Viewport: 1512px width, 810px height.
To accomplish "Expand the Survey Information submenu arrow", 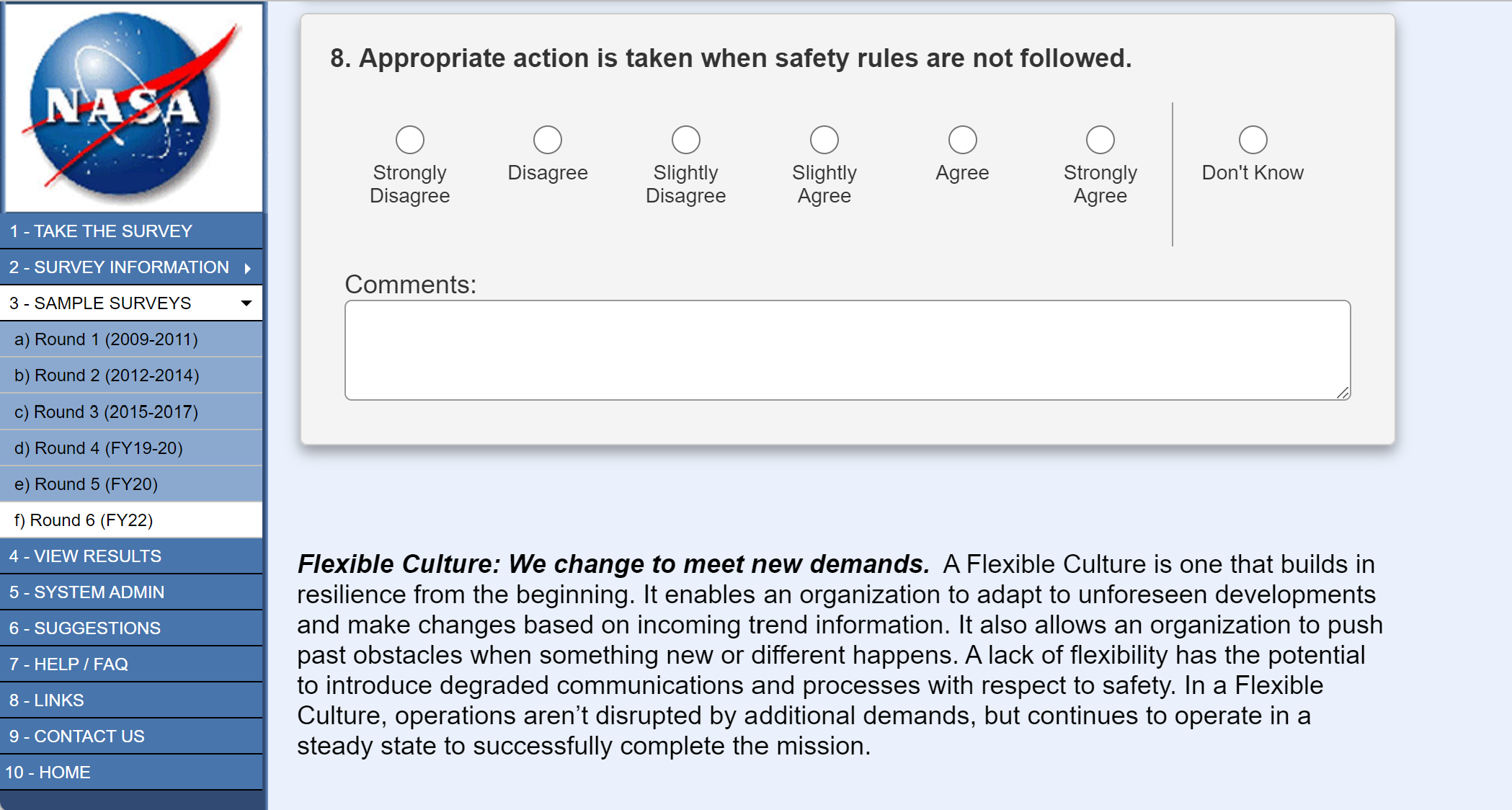I will [x=247, y=268].
